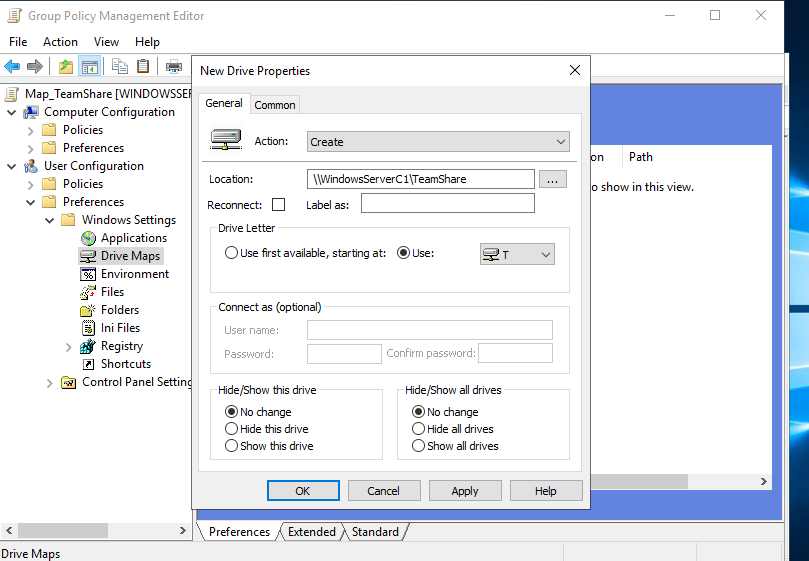Open the Help menu
This screenshot has width=809, height=561.
[148, 42]
